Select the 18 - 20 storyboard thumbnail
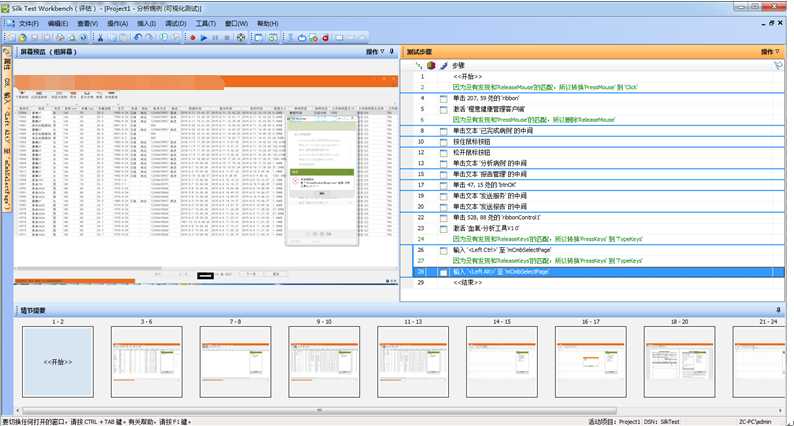The width and height of the screenshot is (794, 426). pos(680,362)
